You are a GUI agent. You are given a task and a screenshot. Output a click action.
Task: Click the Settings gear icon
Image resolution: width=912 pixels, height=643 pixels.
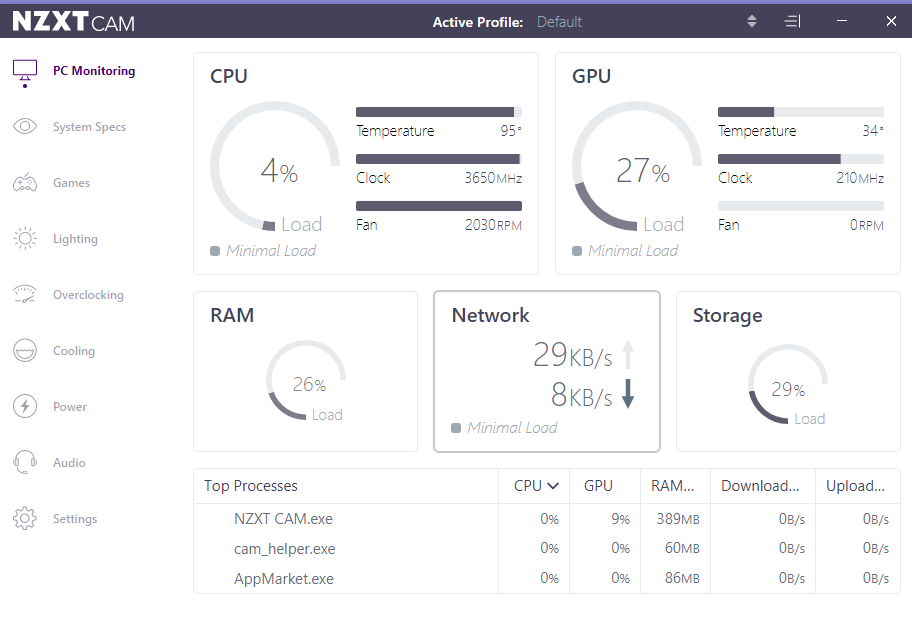click(25, 519)
